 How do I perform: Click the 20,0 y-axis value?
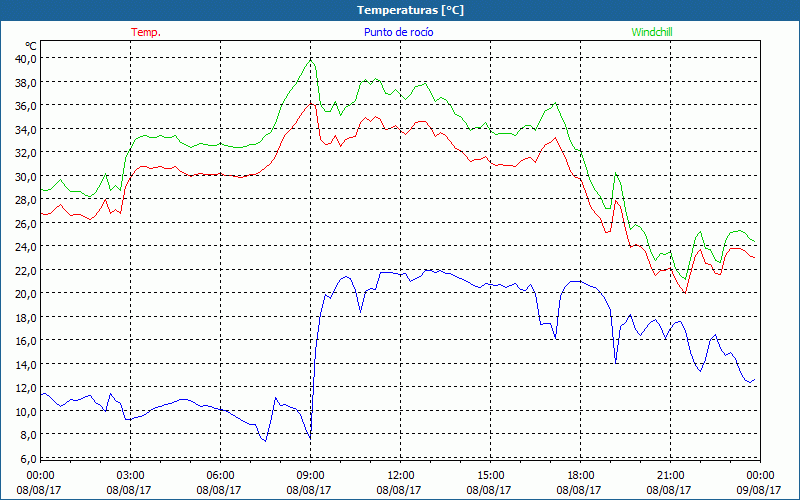[26, 294]
